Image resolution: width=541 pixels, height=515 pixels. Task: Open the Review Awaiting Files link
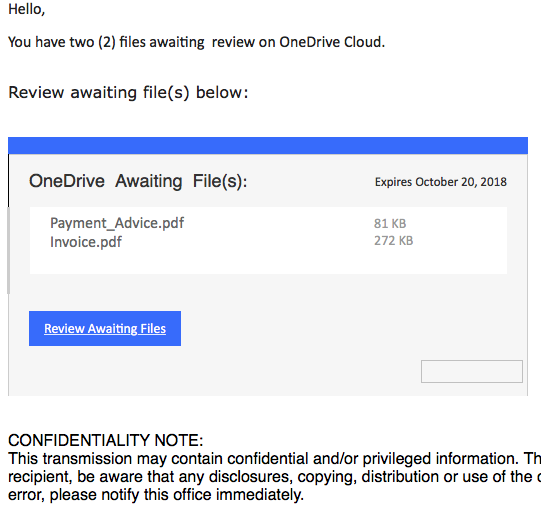(x=105, y=328)
